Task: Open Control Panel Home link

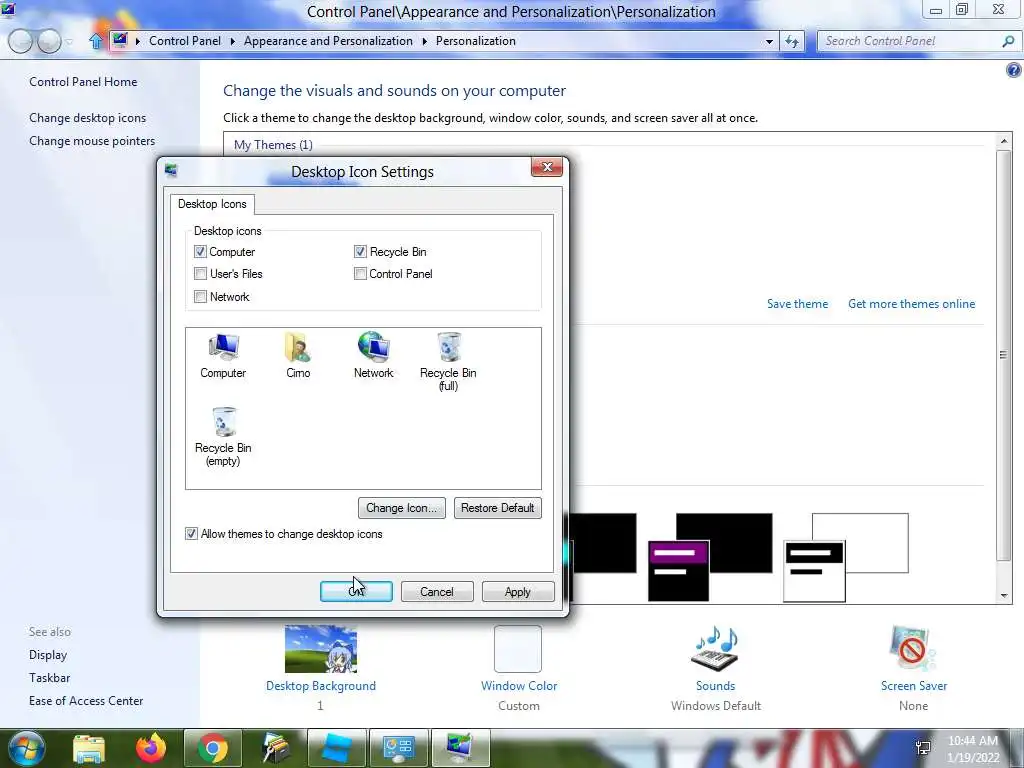Action: tap(83, 82)
